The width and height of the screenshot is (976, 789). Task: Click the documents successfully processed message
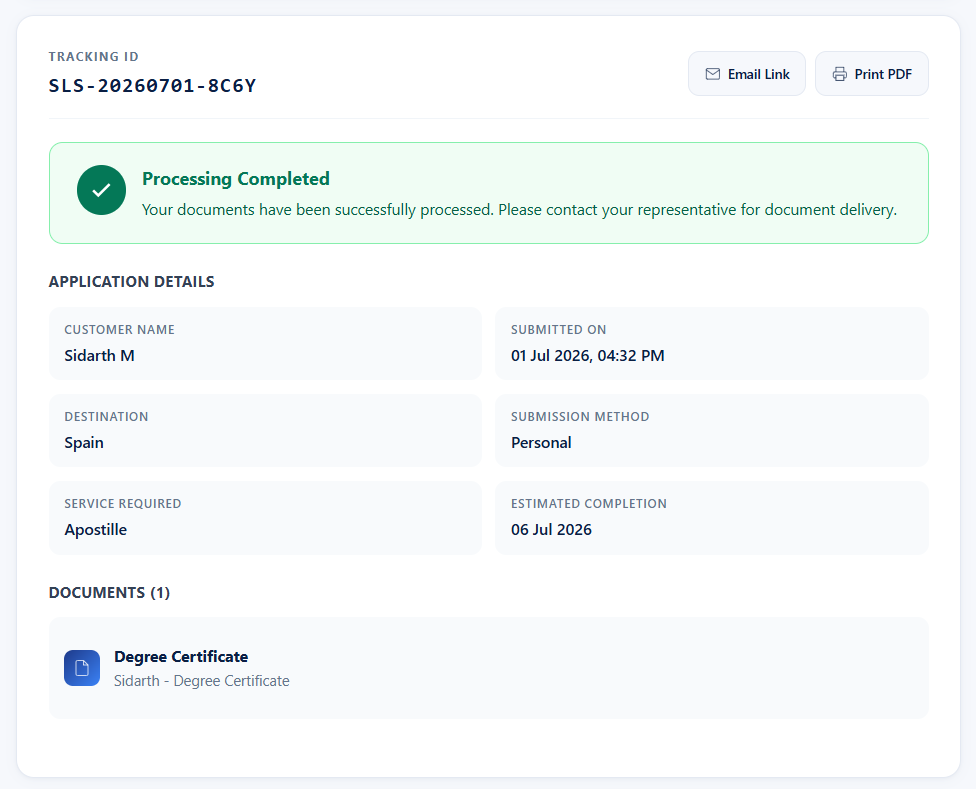[519, 210]
